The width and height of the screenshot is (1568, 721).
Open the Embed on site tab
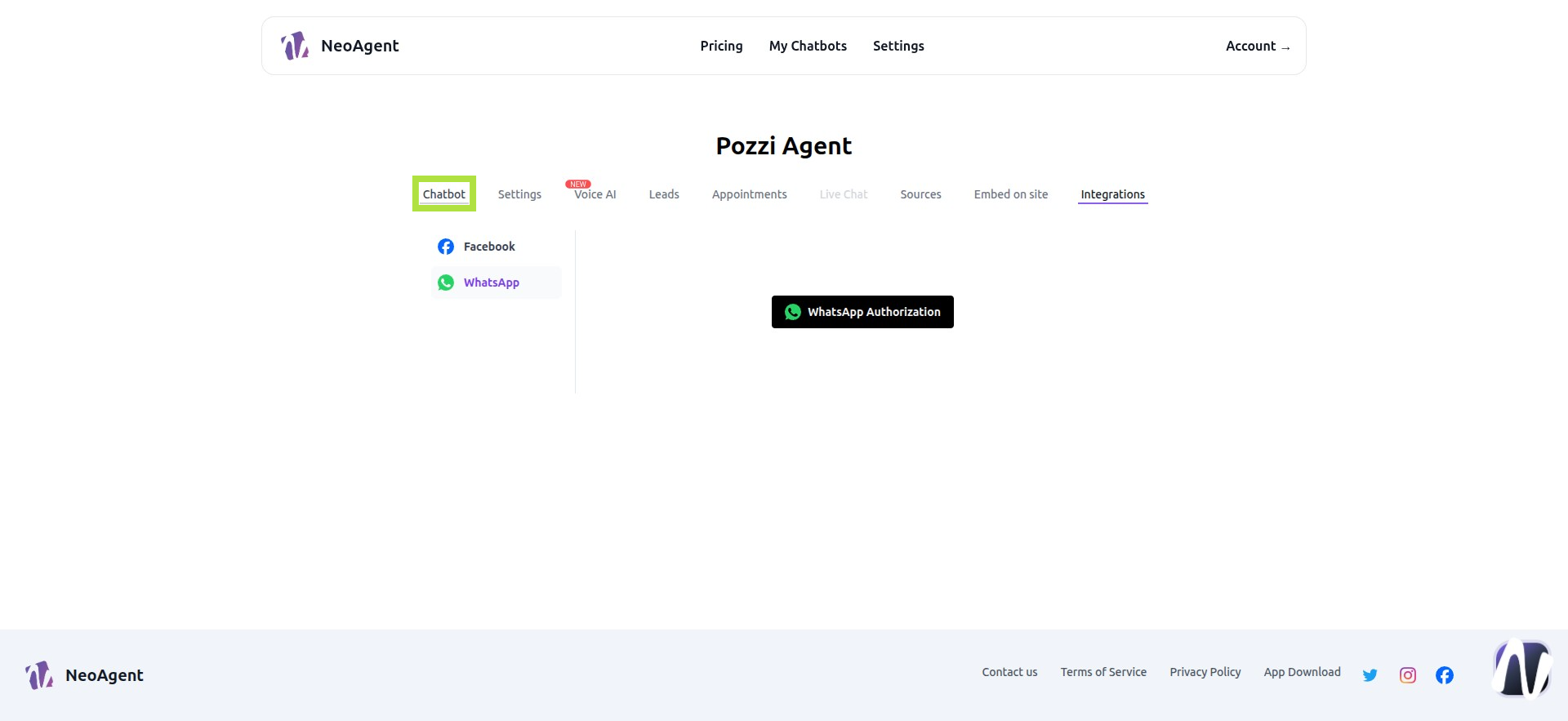(x=1011, y=194)
